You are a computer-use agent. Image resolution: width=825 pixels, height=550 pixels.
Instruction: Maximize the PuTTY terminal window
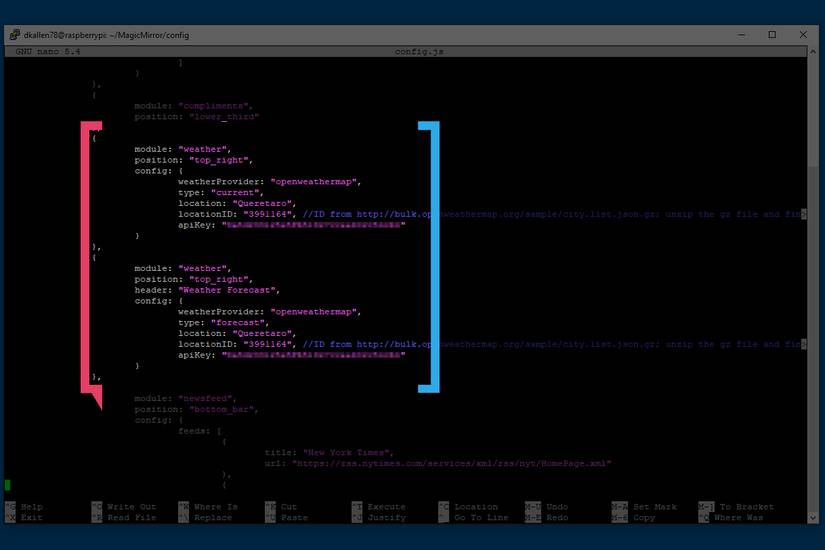[x=772, y=35]
